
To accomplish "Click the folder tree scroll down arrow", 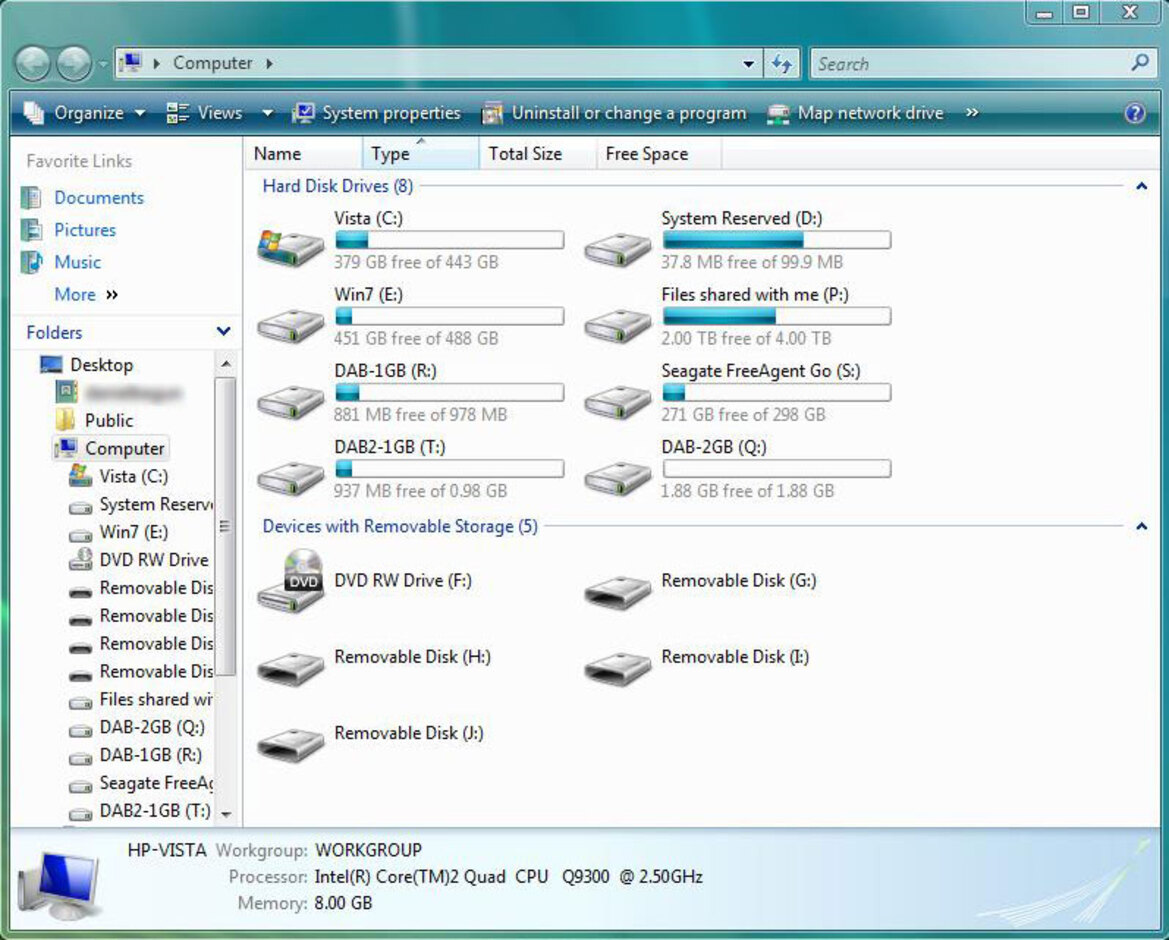I will pos(226,814).
